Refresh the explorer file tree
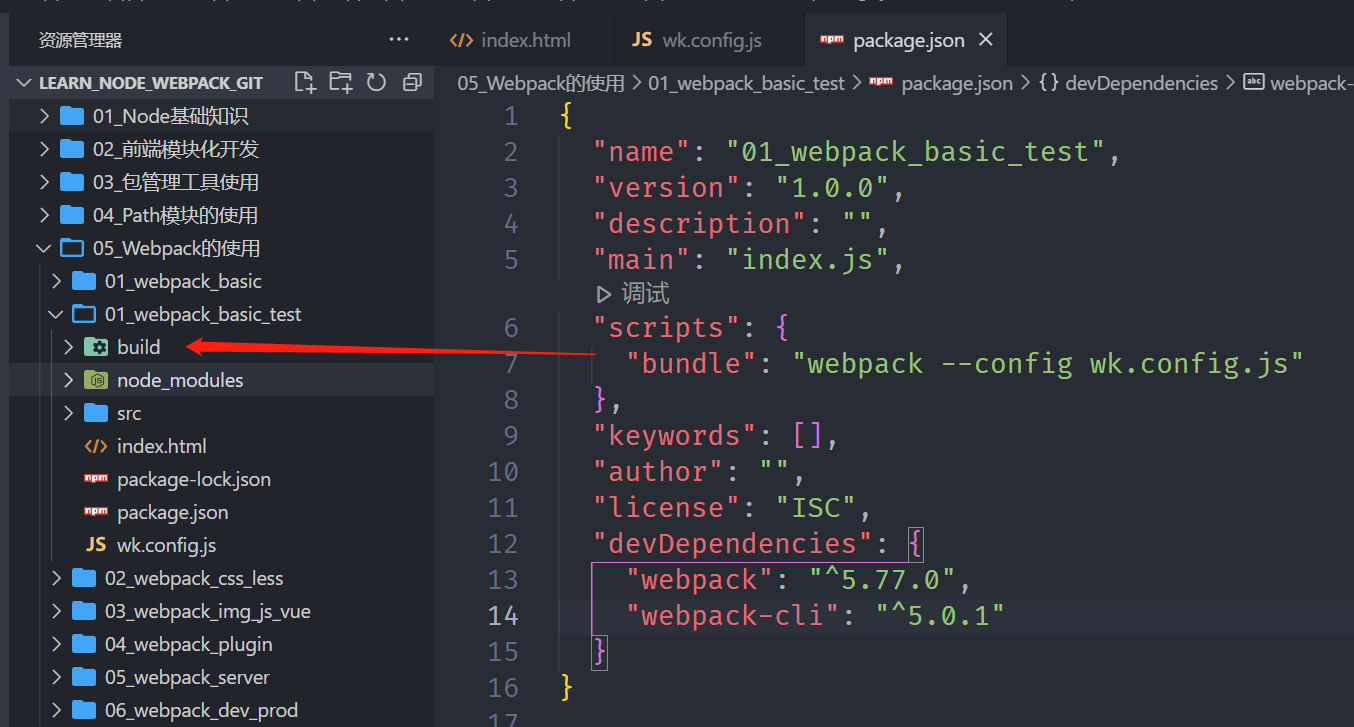This screenshot has width=1354, height=727. coord(376,82)
